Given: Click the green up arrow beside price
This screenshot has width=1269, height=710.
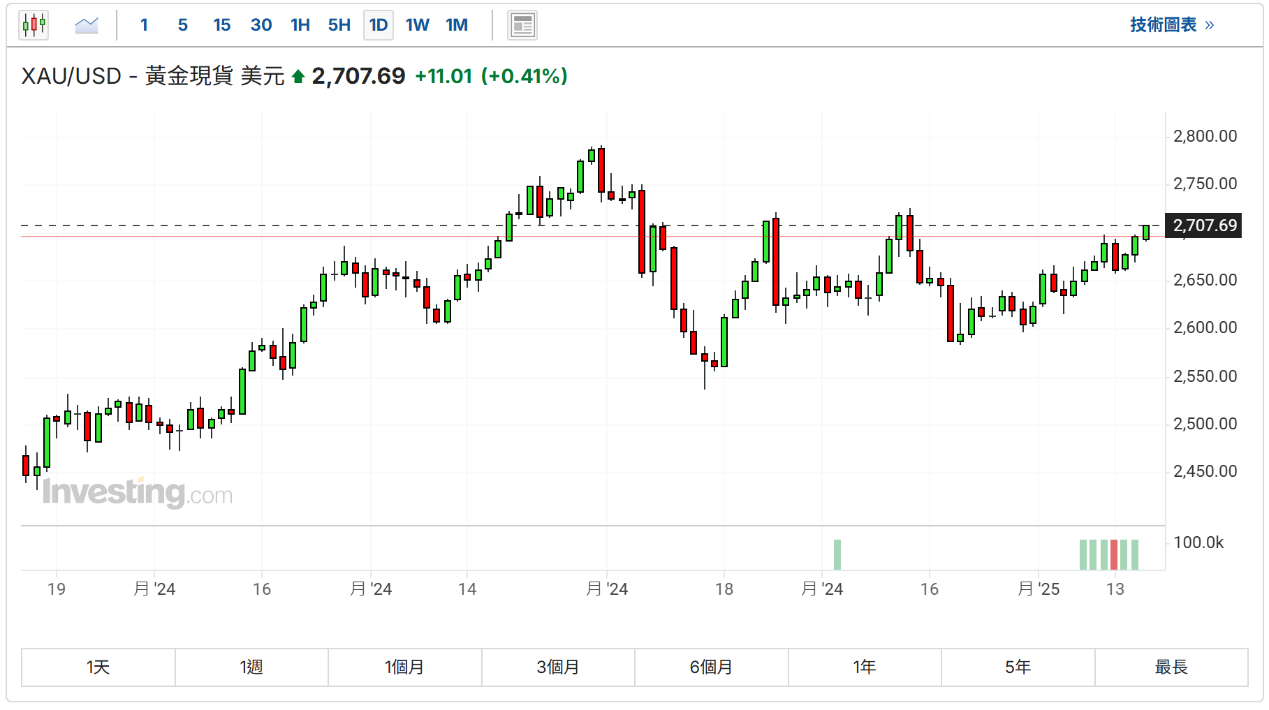Looking at the screenshot, I should point(298,77).
